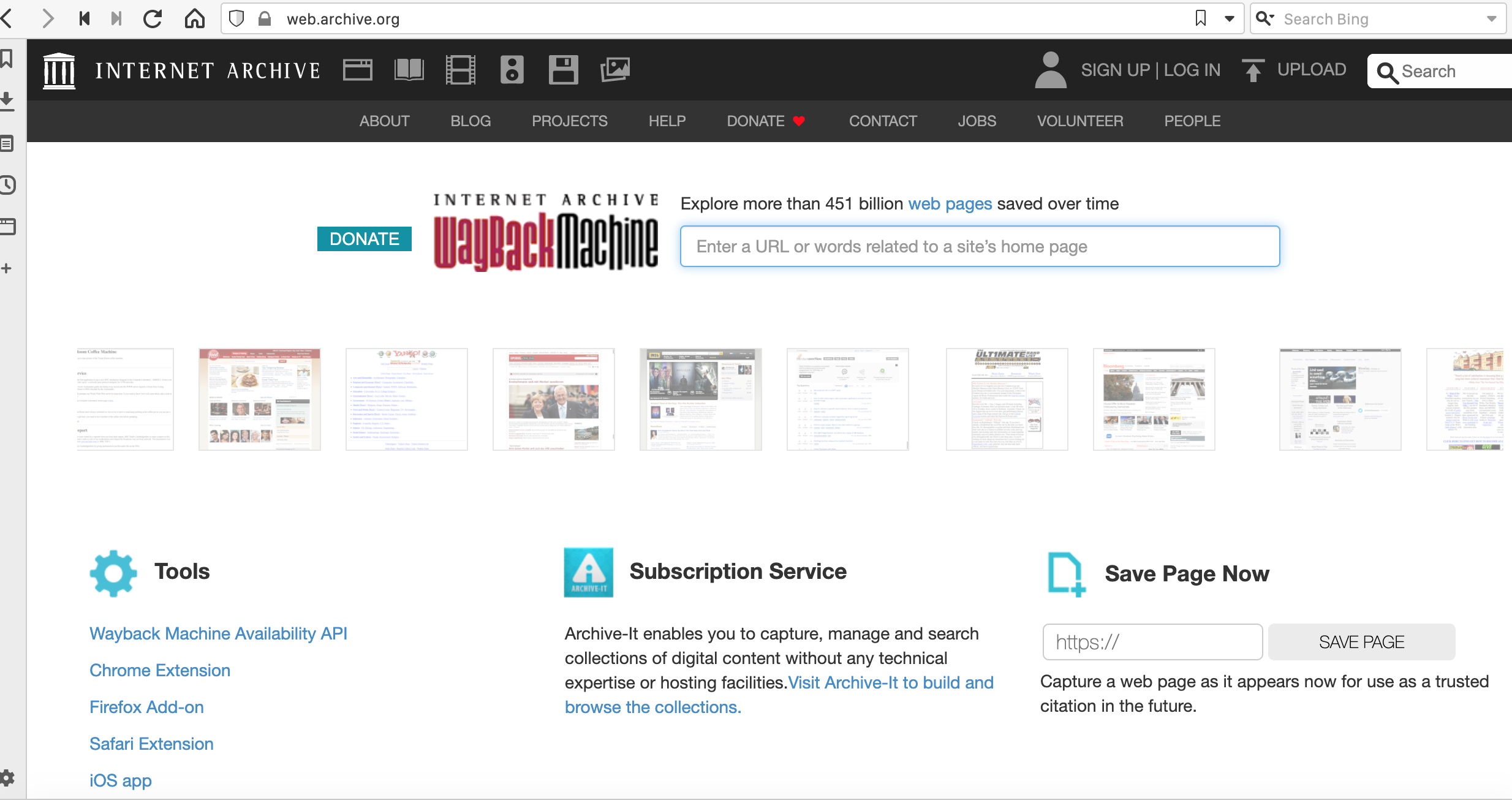Open the JOBS menu item

click(x=977, y=121)
